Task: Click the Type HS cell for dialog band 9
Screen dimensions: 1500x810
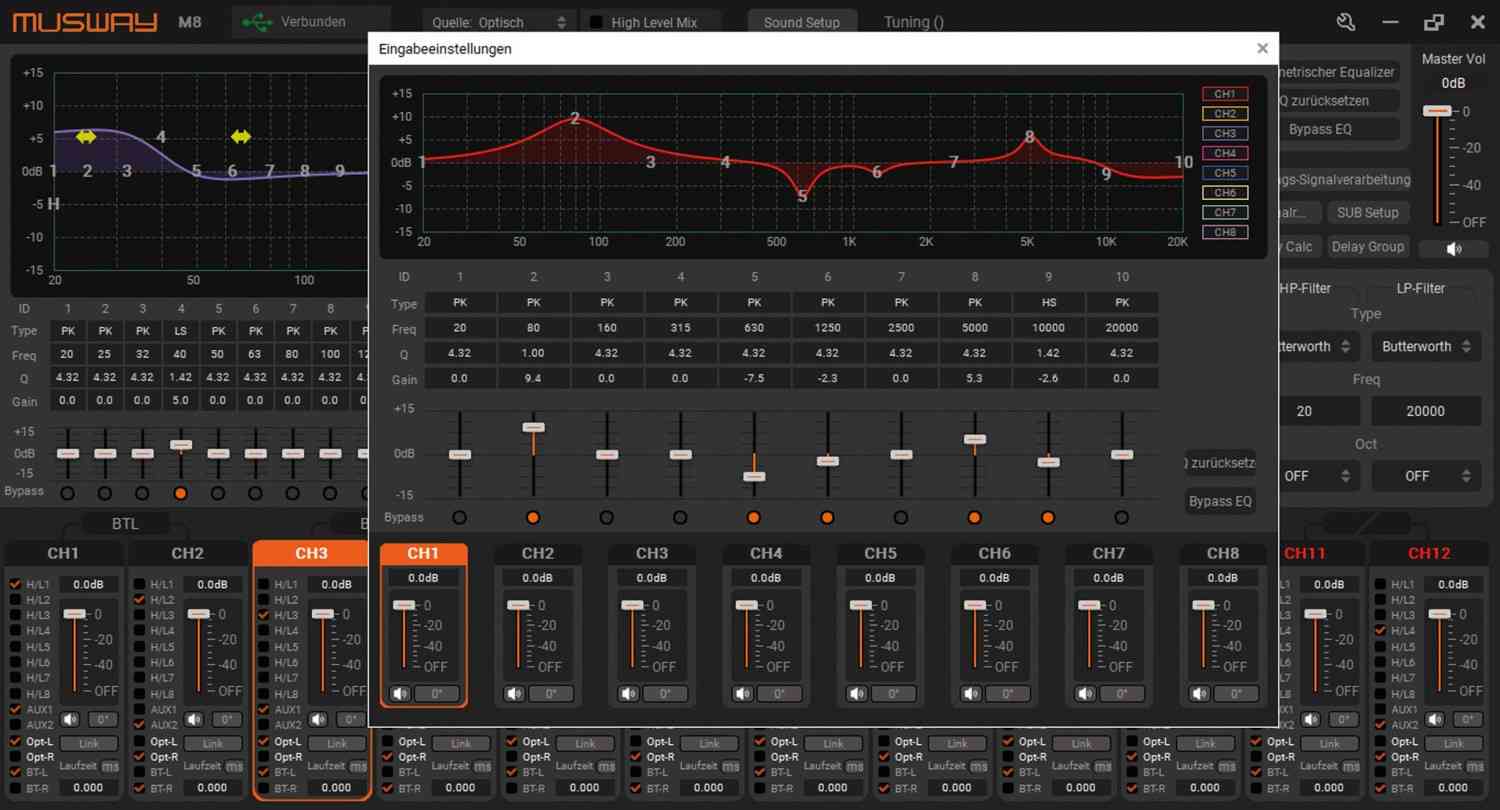Action: click(1048, 303)
